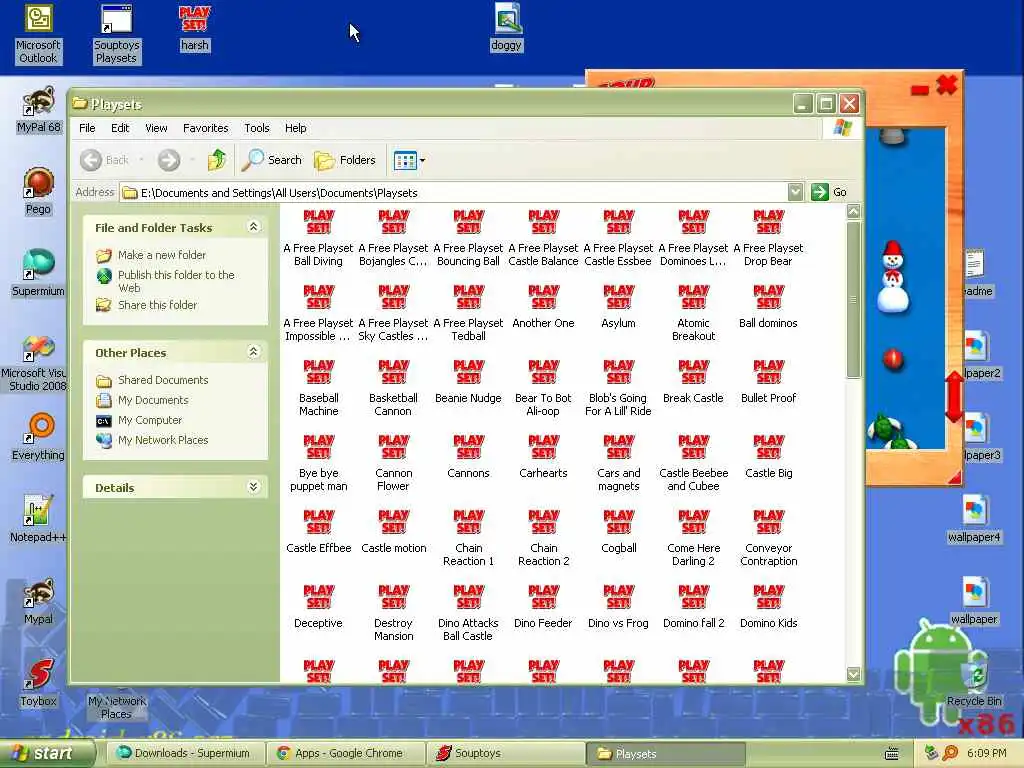Go to My Documents link
This screenshot has height=768, width=1024.
click(x=153, y=400)
